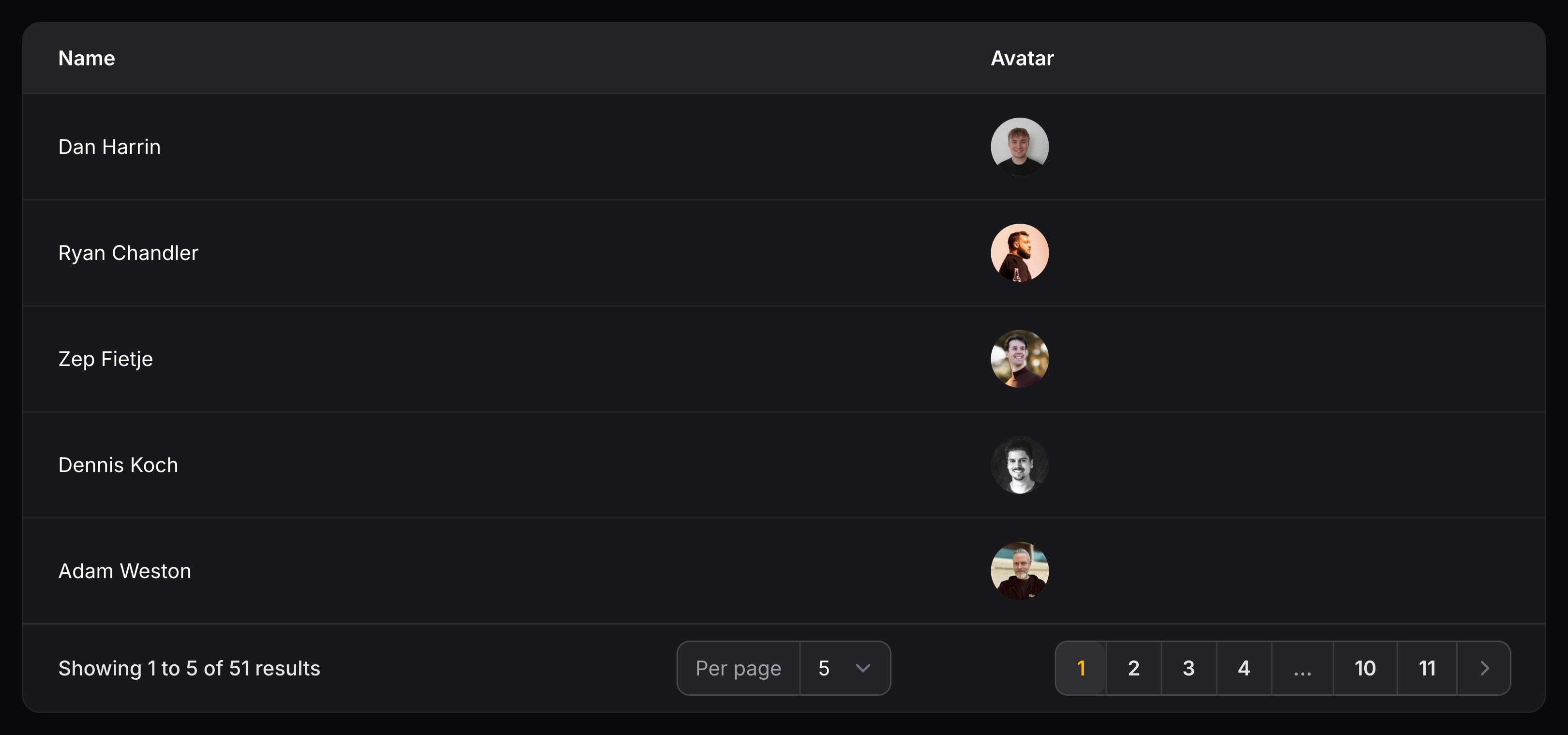The height and width of the screenshot is (735, 1568).
Task: Open the Per page dropdown
Action: 844,668
